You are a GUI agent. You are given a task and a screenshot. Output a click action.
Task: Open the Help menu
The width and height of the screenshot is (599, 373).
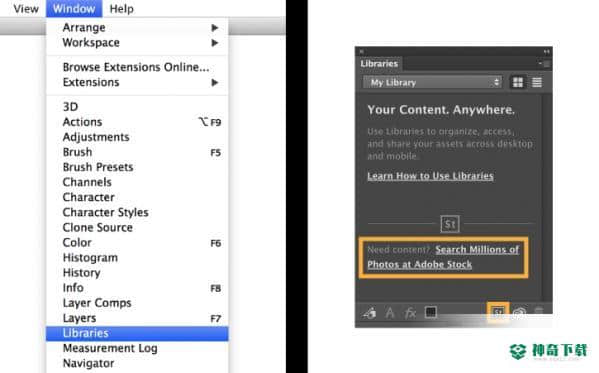(x=121, y=8)
